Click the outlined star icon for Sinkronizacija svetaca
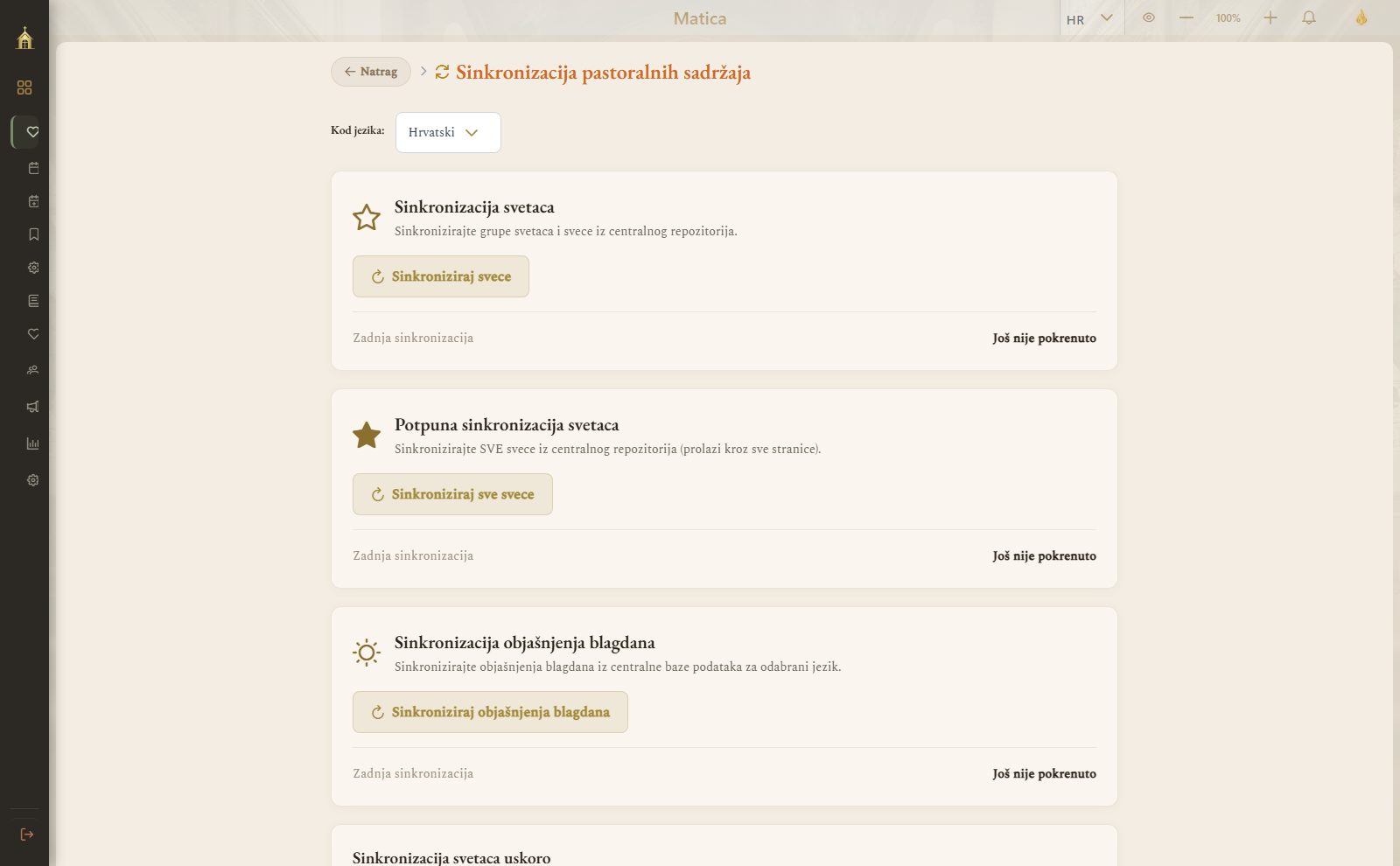 [367, 217]
